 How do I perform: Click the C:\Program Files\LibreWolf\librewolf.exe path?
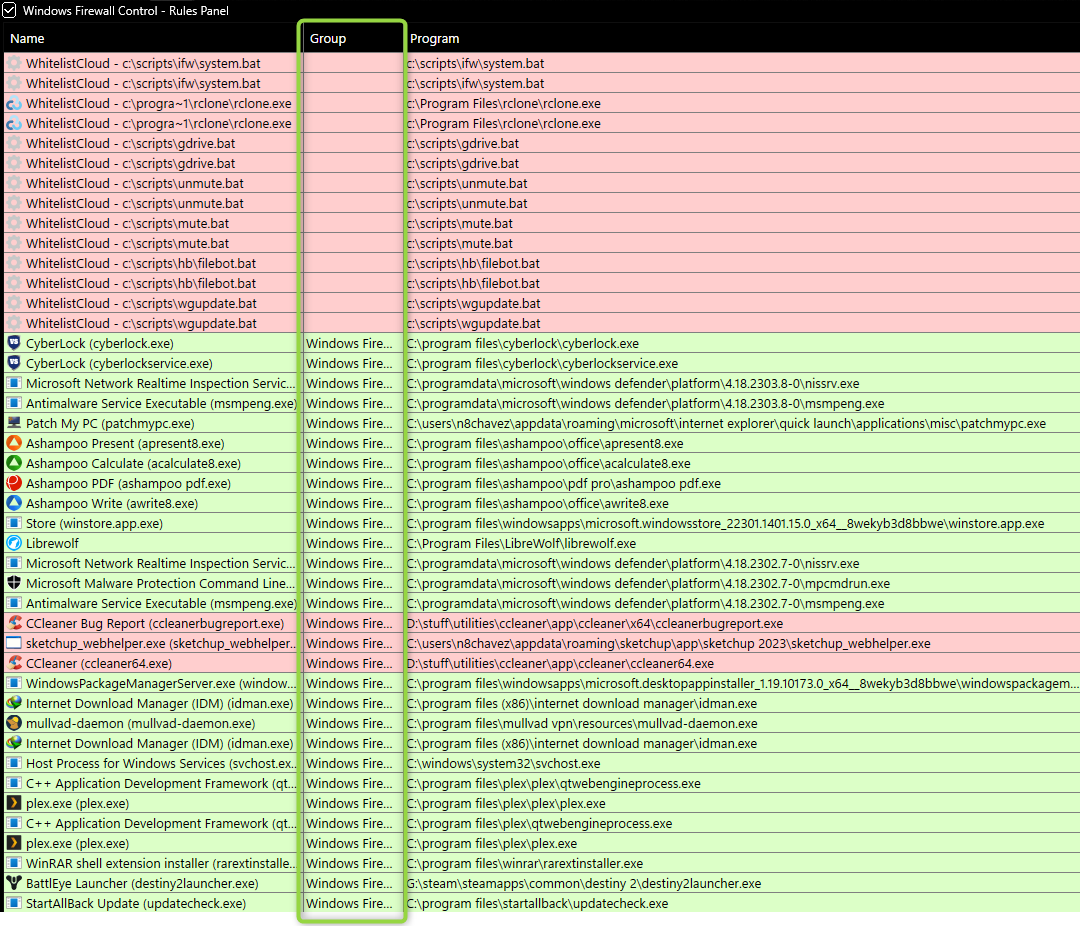(x=521, y=544)
